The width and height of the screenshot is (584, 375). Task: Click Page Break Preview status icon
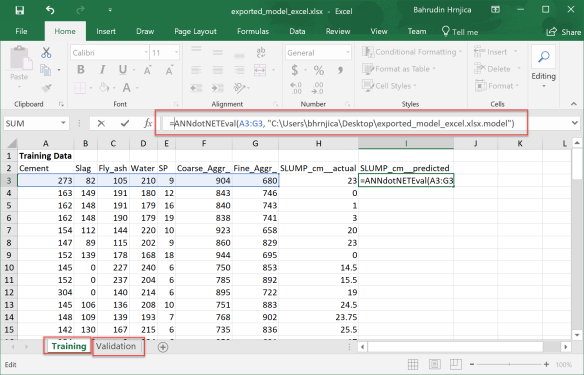456,364
